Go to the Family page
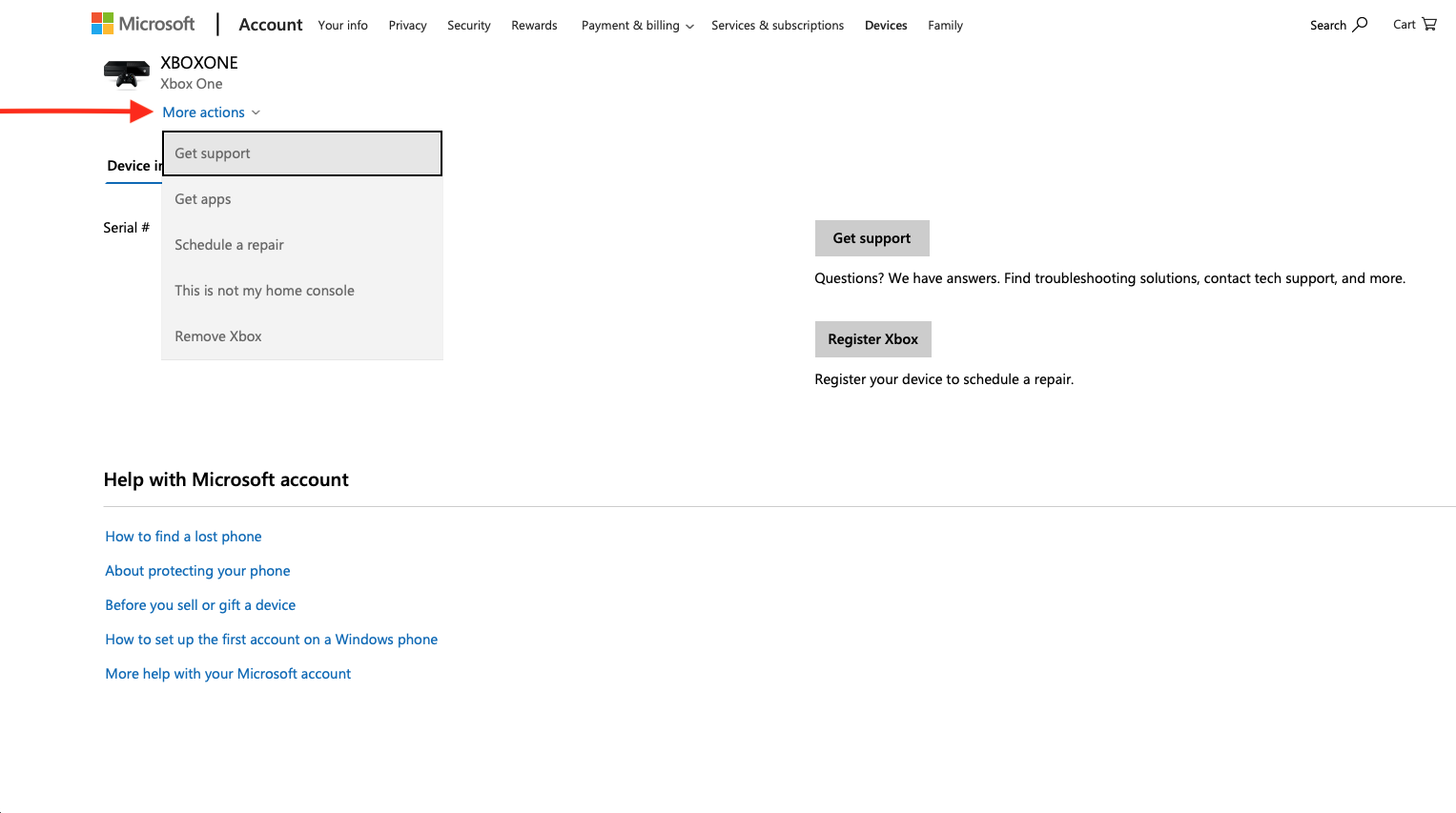The height and width of the screenshot is (813, 1456). pos(945,26)
